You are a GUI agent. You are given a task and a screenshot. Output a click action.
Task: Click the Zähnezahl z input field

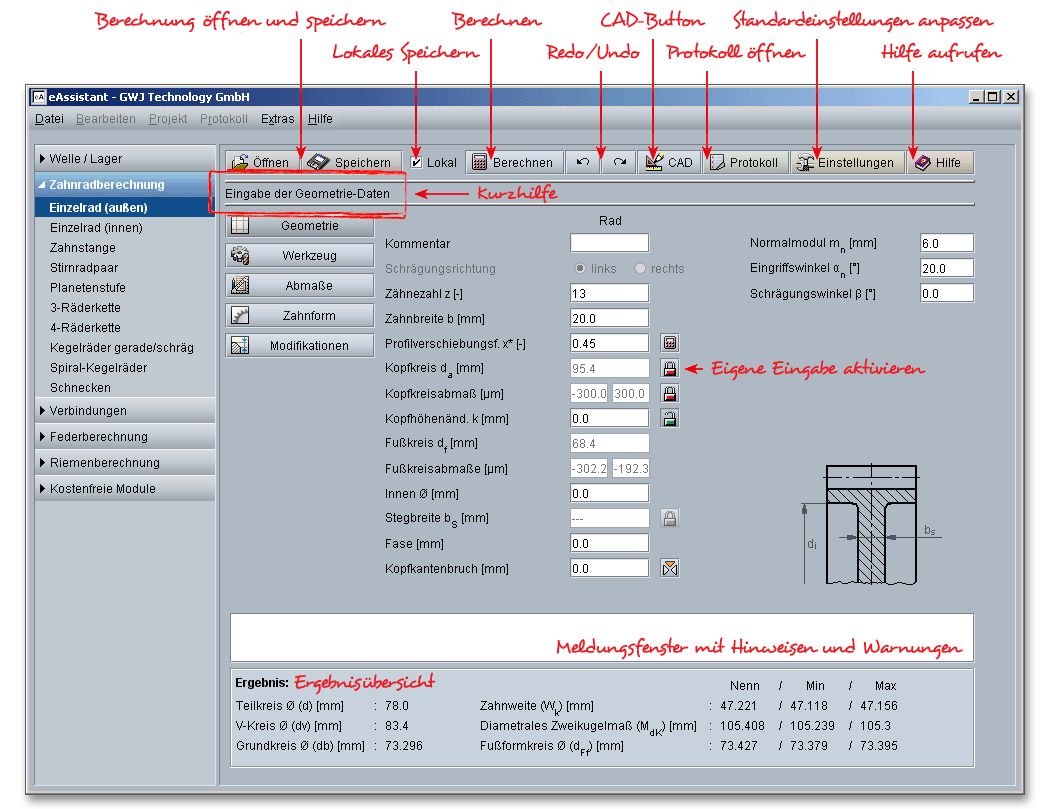click(x=609, y=293)
